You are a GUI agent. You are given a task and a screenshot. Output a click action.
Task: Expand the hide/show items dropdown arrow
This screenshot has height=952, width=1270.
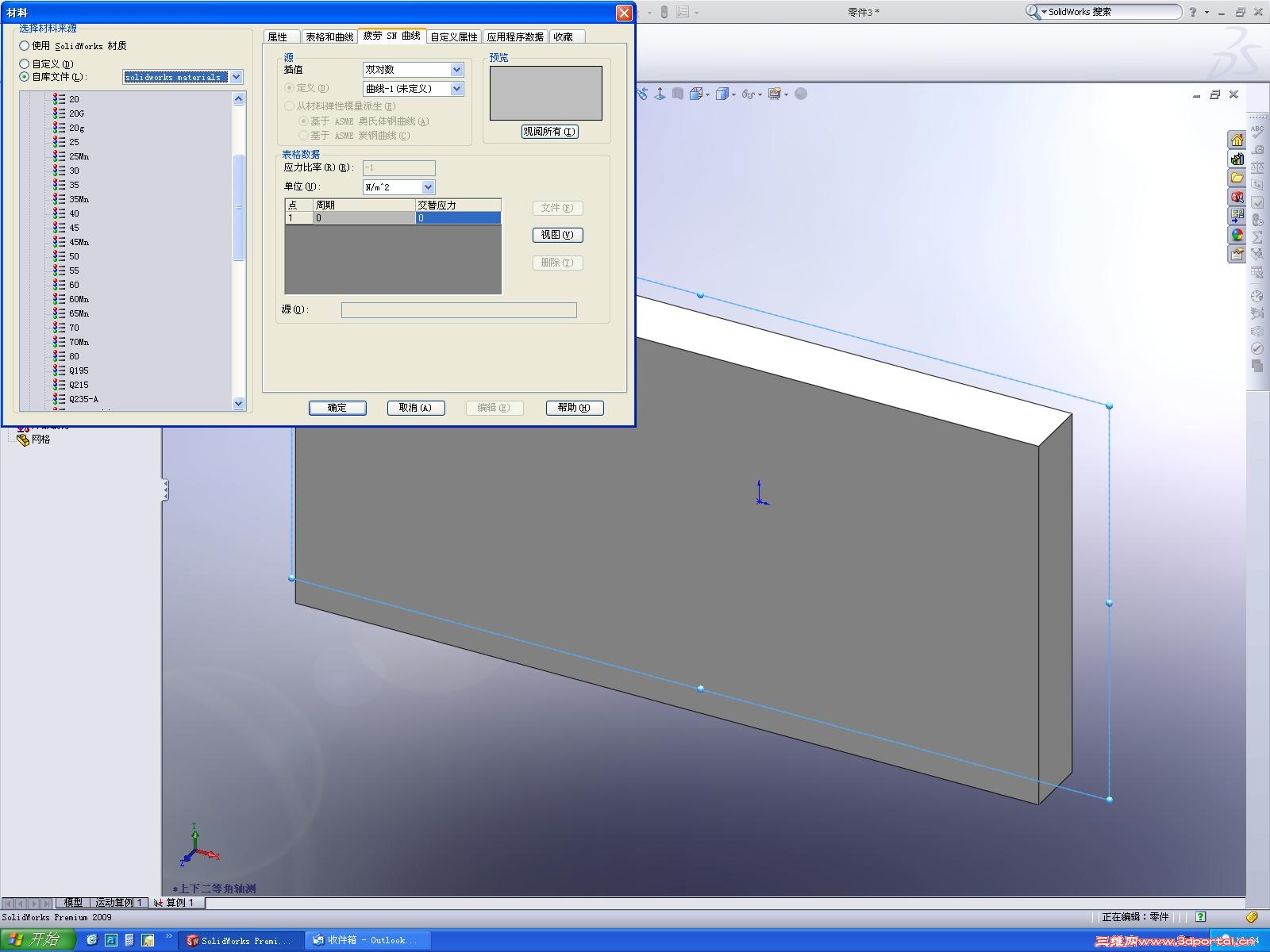coord(760,94)
